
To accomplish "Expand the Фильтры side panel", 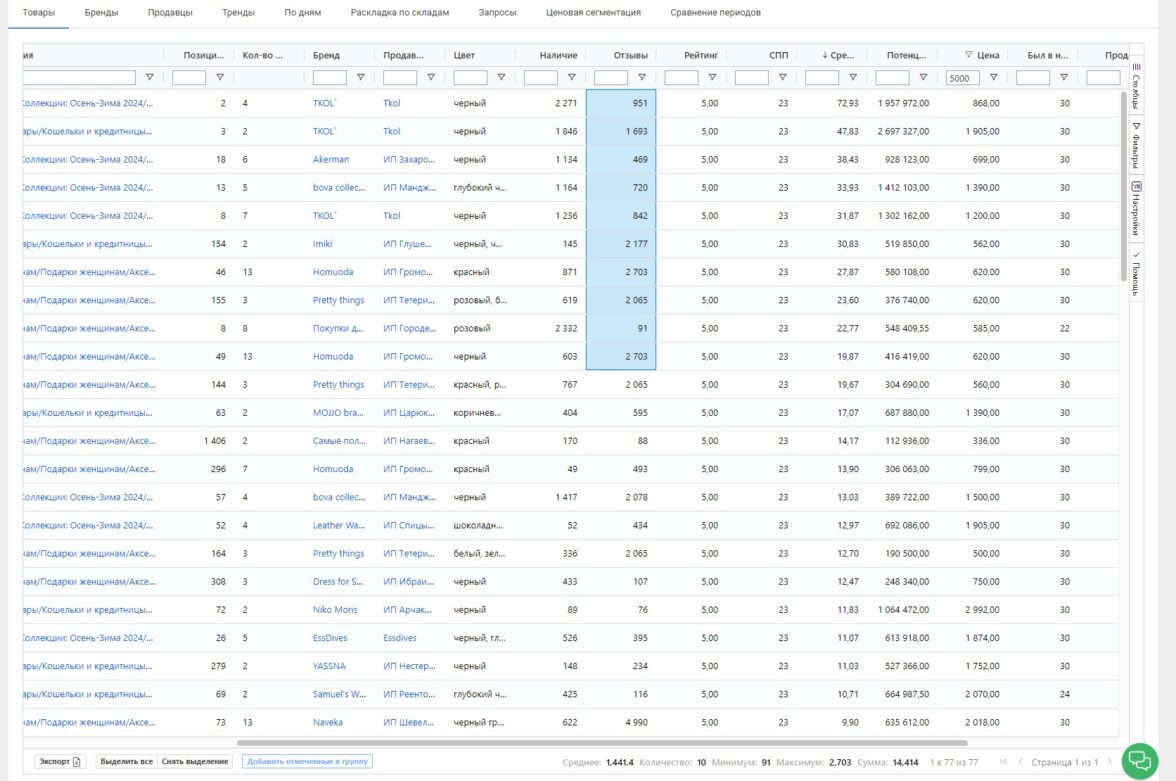I will tap(1136, 145).
